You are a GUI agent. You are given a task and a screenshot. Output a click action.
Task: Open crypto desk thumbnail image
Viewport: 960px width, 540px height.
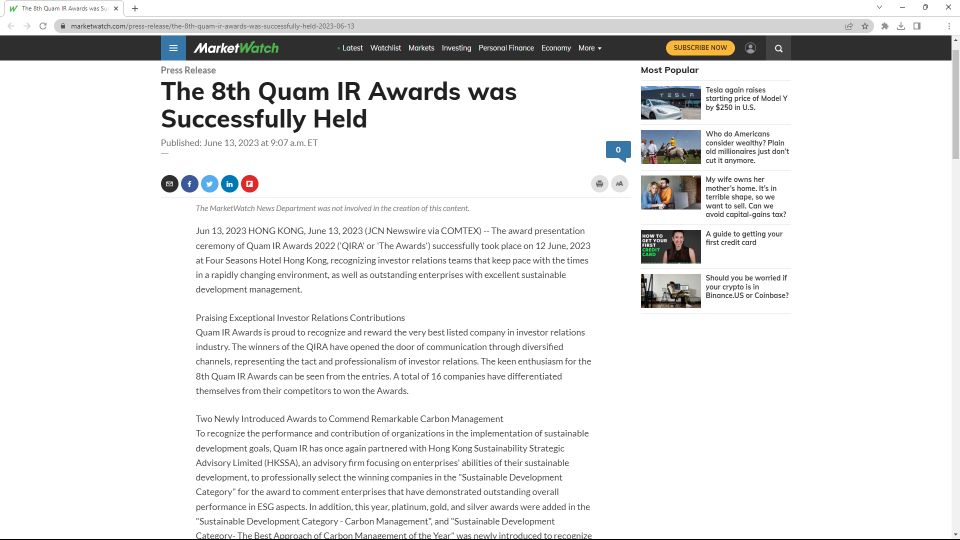click(x=670, y=291)
